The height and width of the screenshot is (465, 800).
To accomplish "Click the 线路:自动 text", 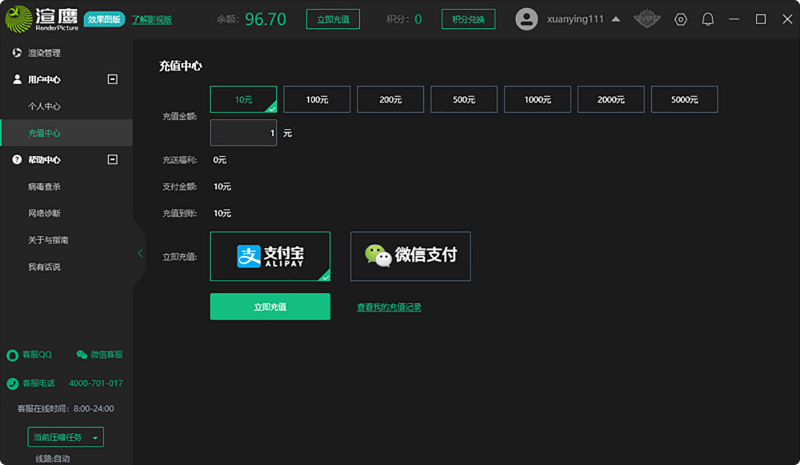I will click(x=53, y=458).
